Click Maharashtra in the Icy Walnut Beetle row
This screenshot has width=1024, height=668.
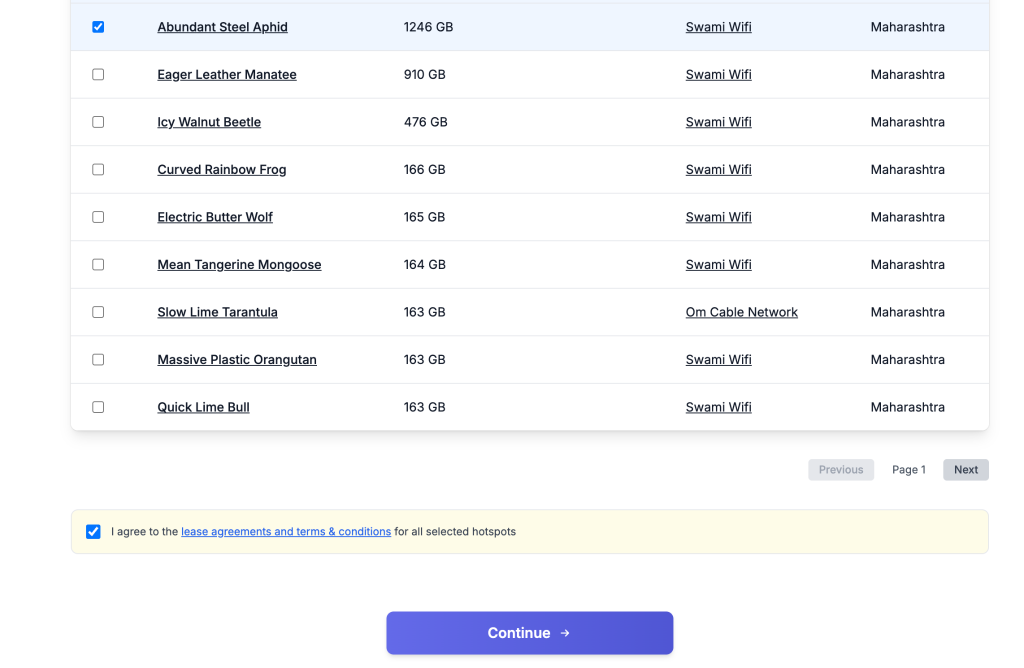pyautogui.click(x=907, y=122)
